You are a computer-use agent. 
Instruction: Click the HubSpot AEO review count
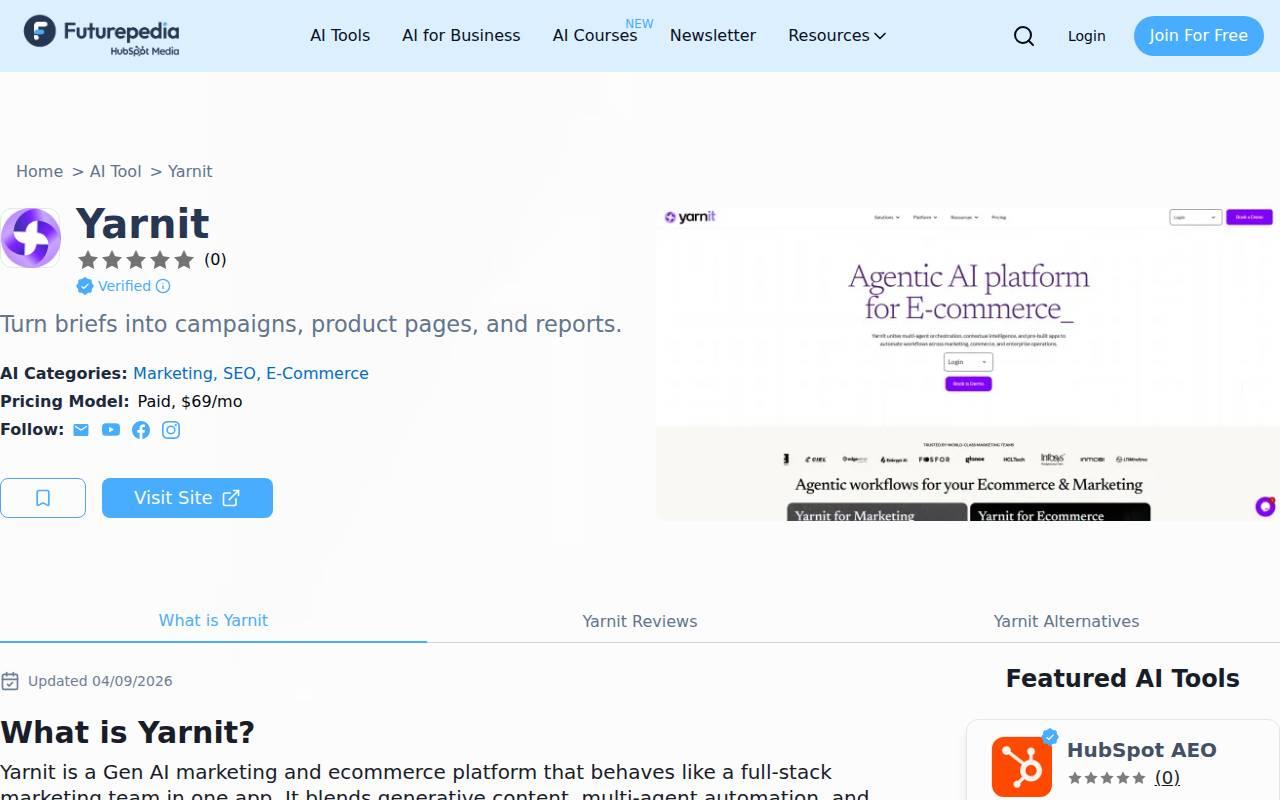coord(1167,777)
